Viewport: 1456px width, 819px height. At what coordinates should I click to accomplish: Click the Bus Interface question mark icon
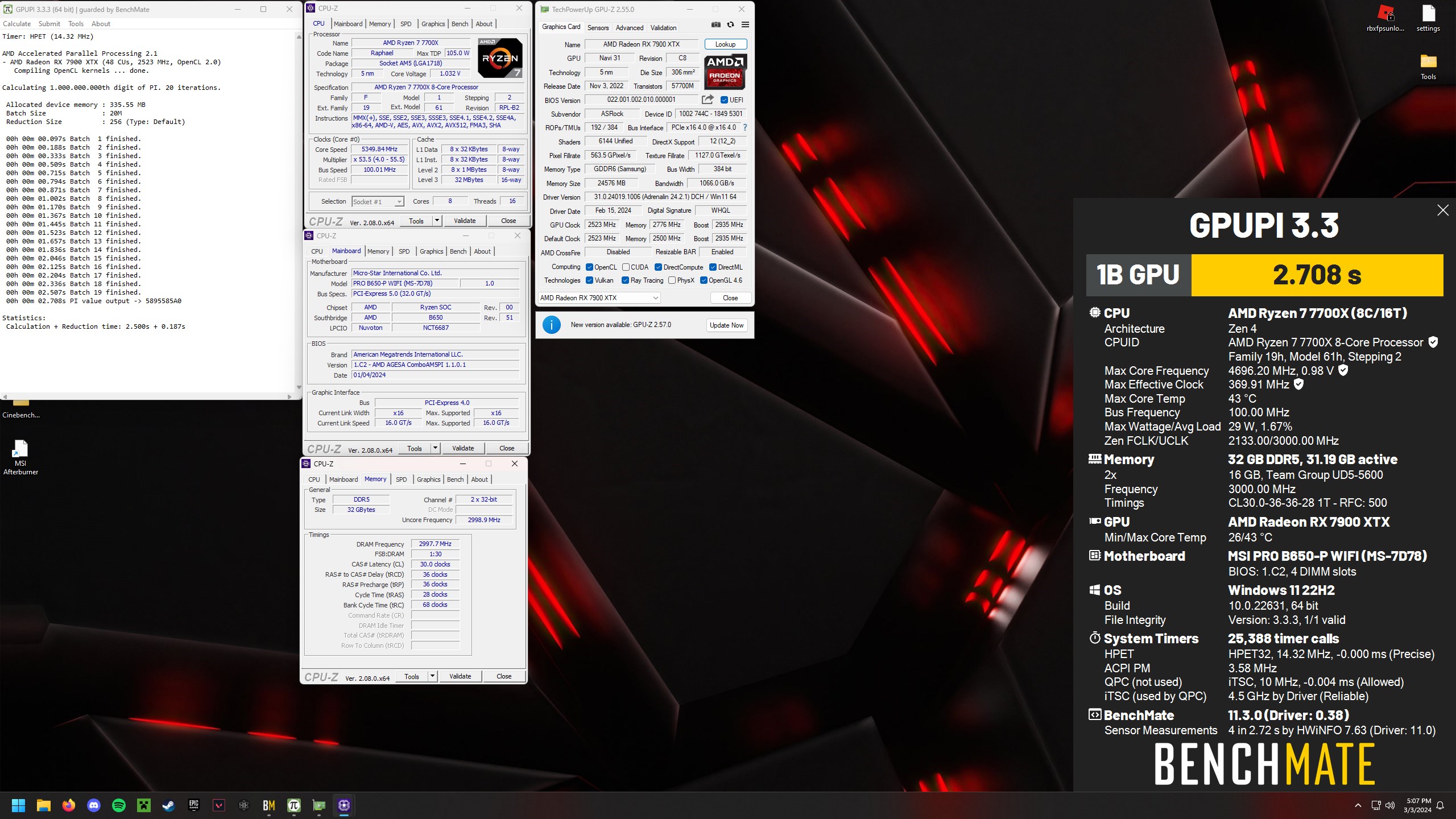pyautogui.click(x=745, y=127)
